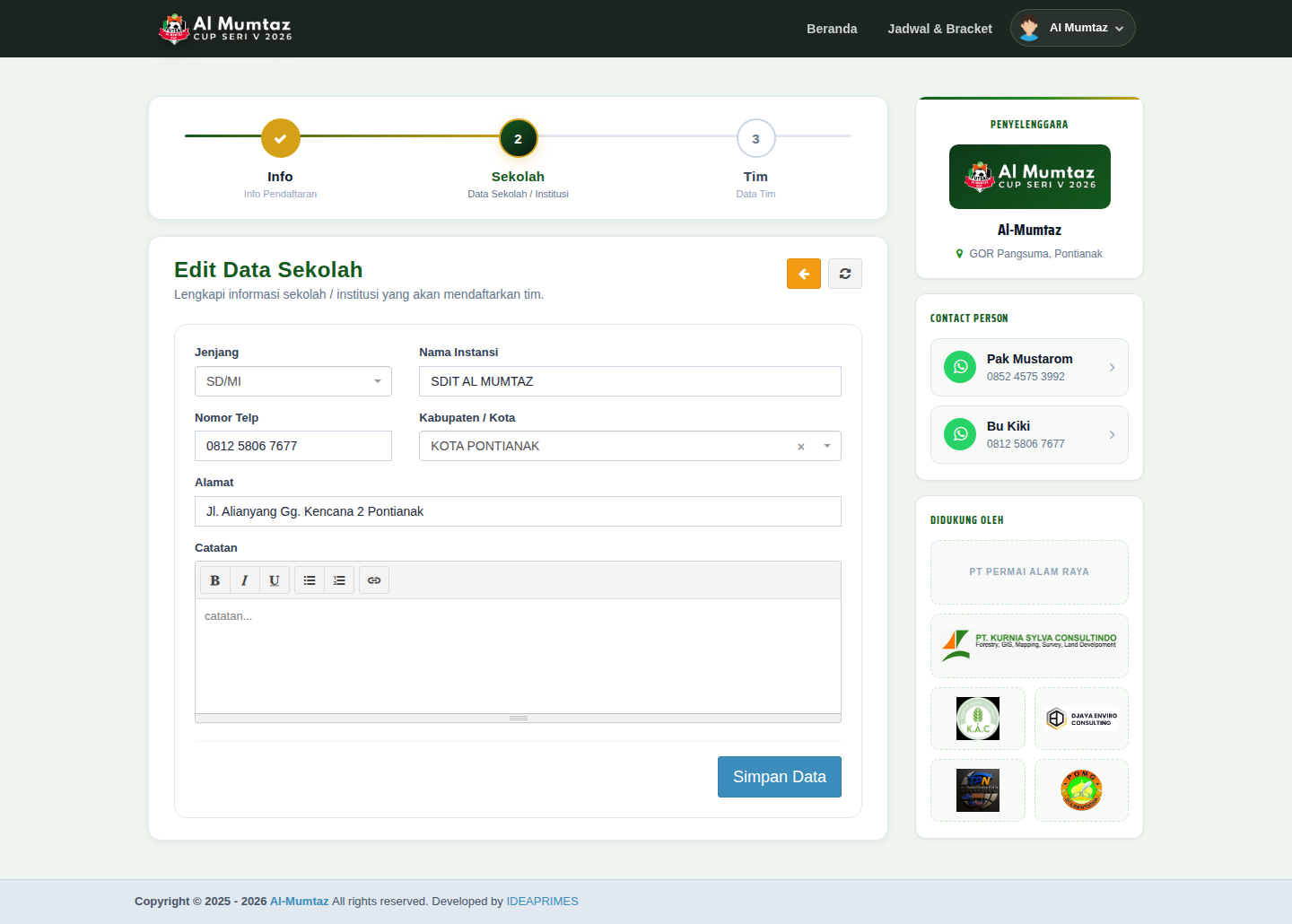
Task: Insert a bulleted list in Catatan
Action: pos(310,580)
